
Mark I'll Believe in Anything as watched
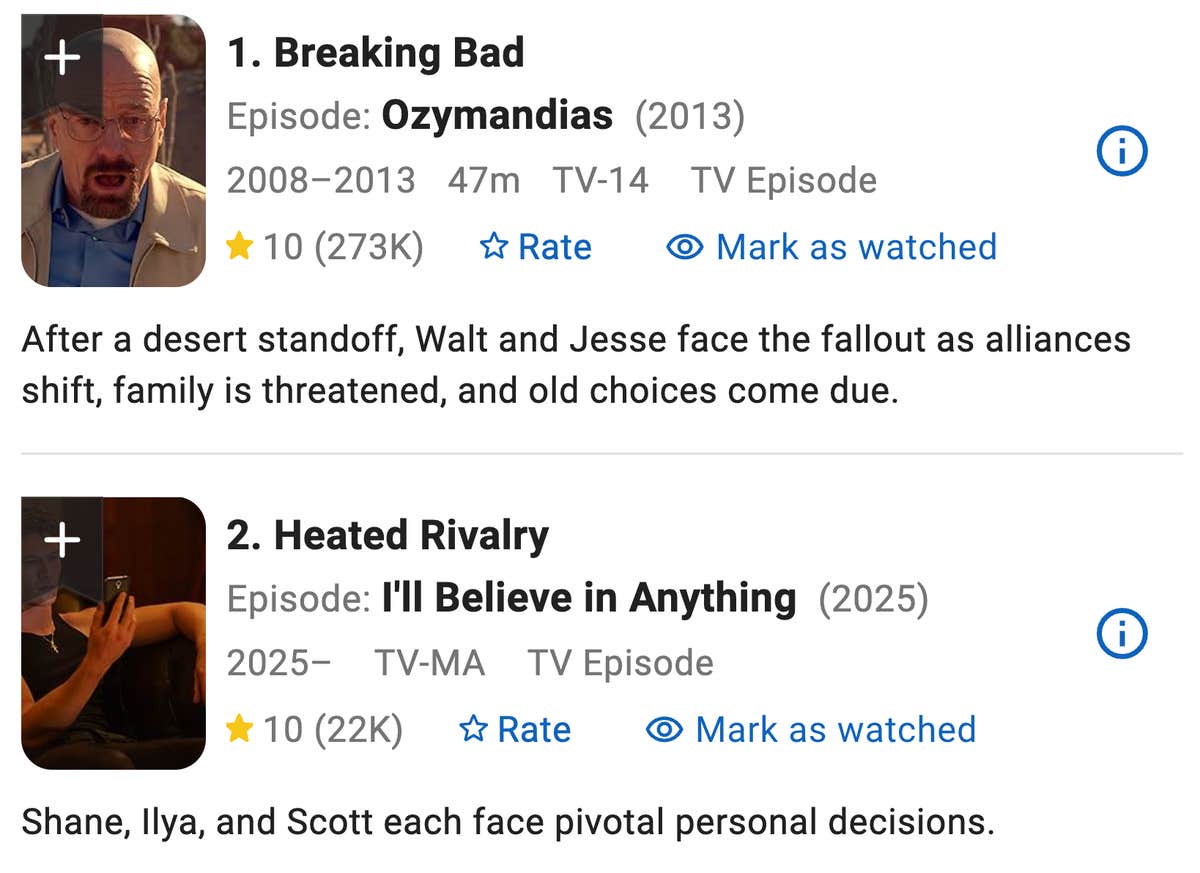click(835, 729)
